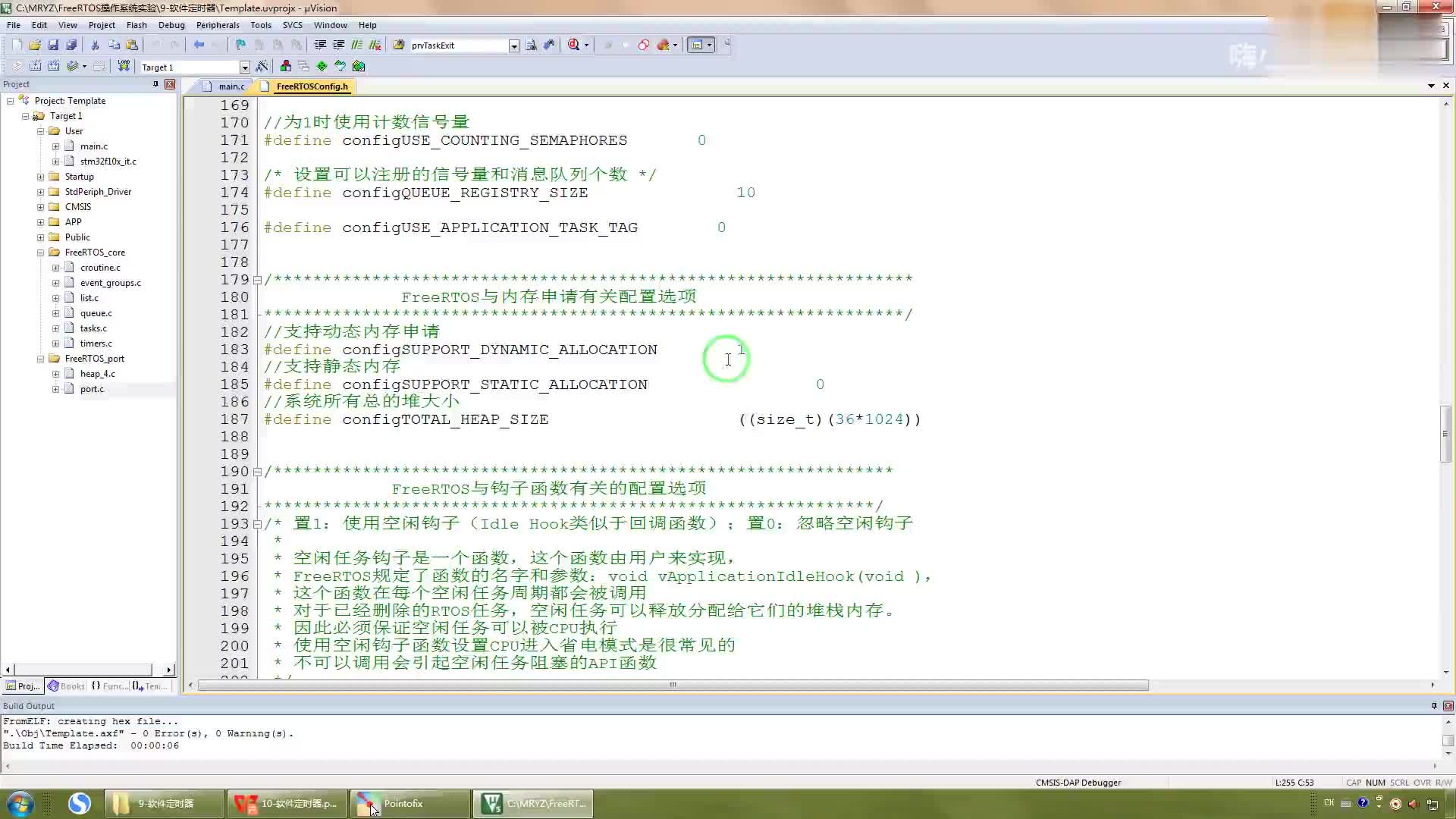Expand the Startup folder
Viewport: 1456px width, 819px height.
(41, 176)
